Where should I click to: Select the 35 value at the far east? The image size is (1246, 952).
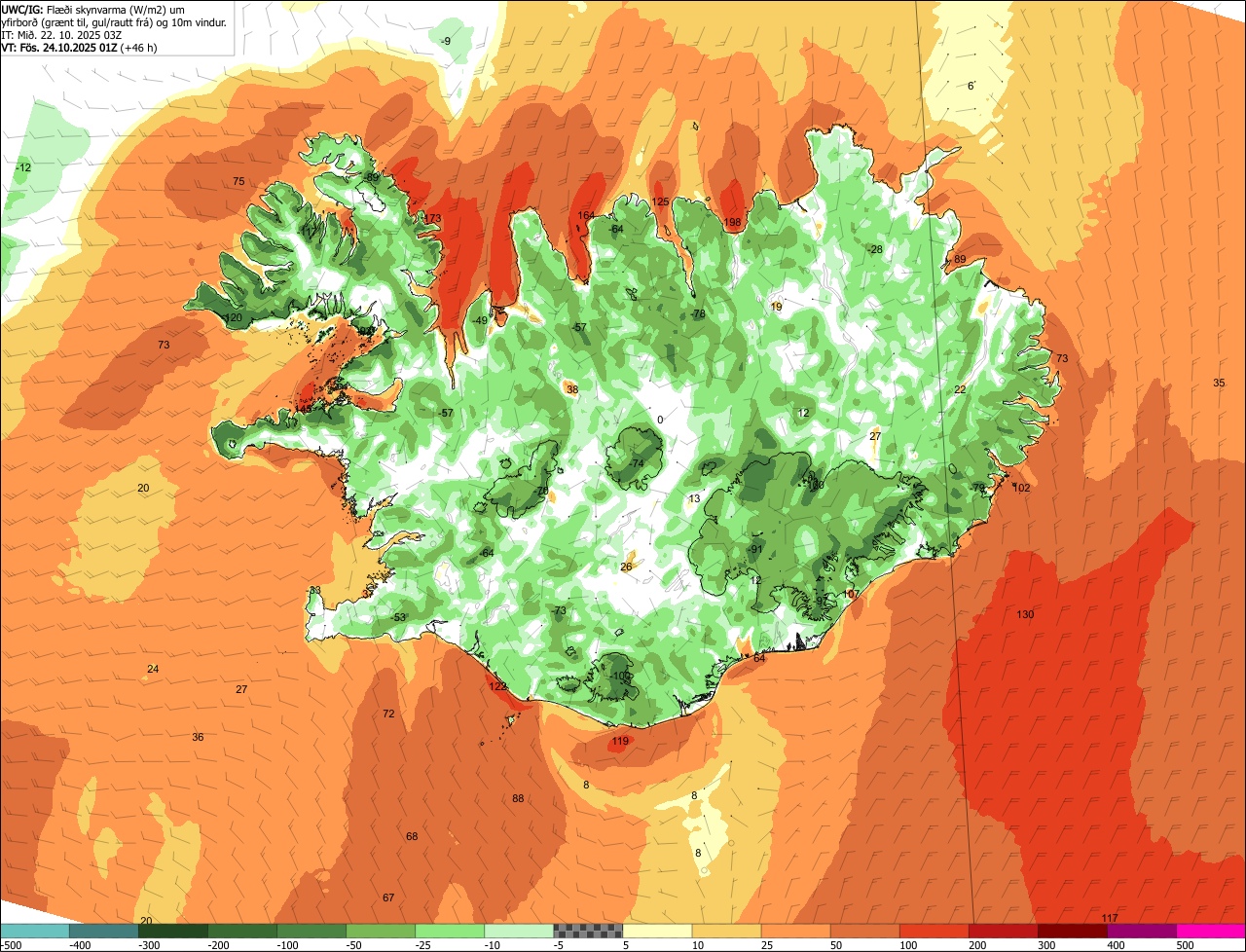1219,383
